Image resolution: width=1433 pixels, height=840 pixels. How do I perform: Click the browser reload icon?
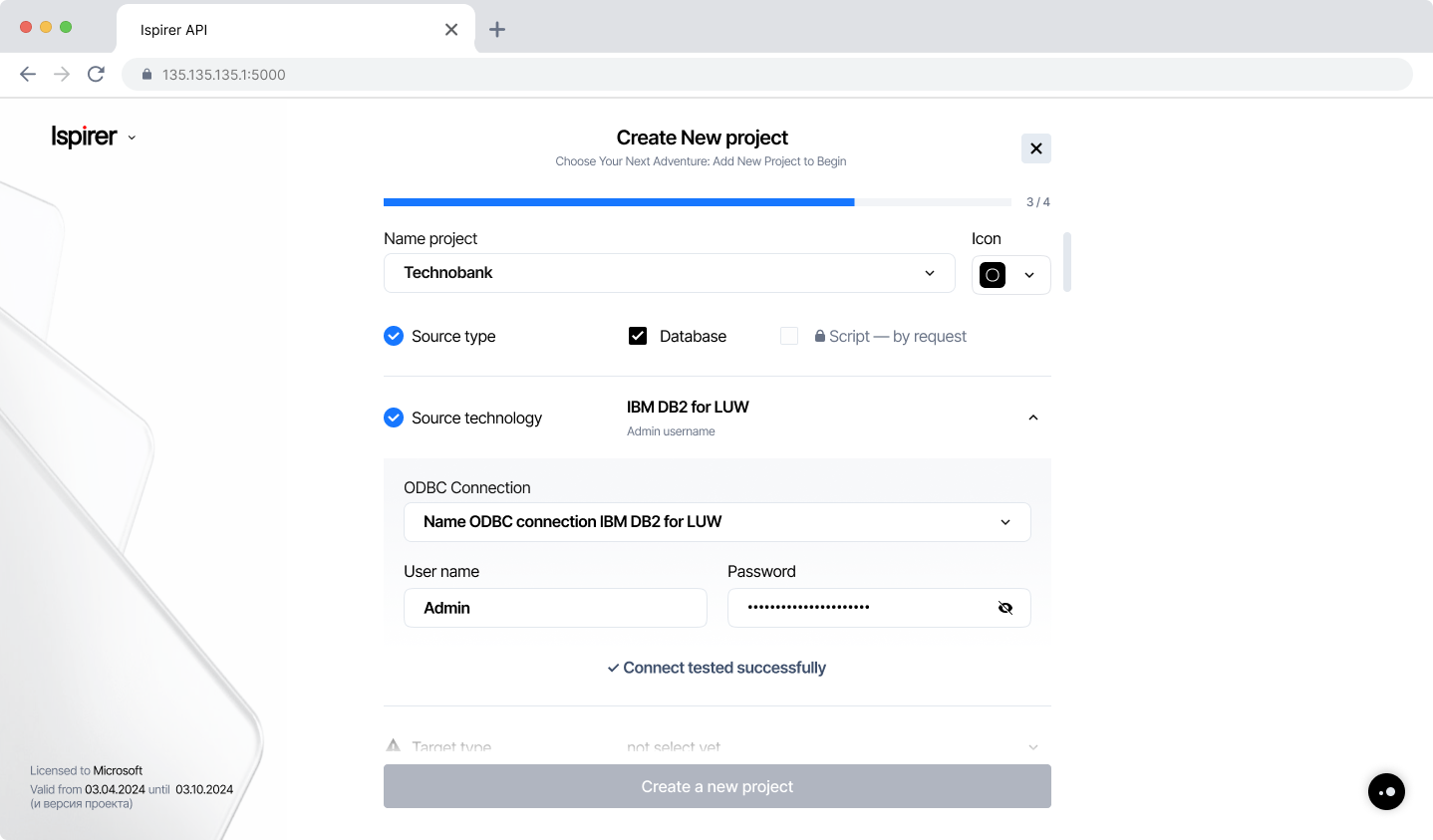click(x=96, y=74)
